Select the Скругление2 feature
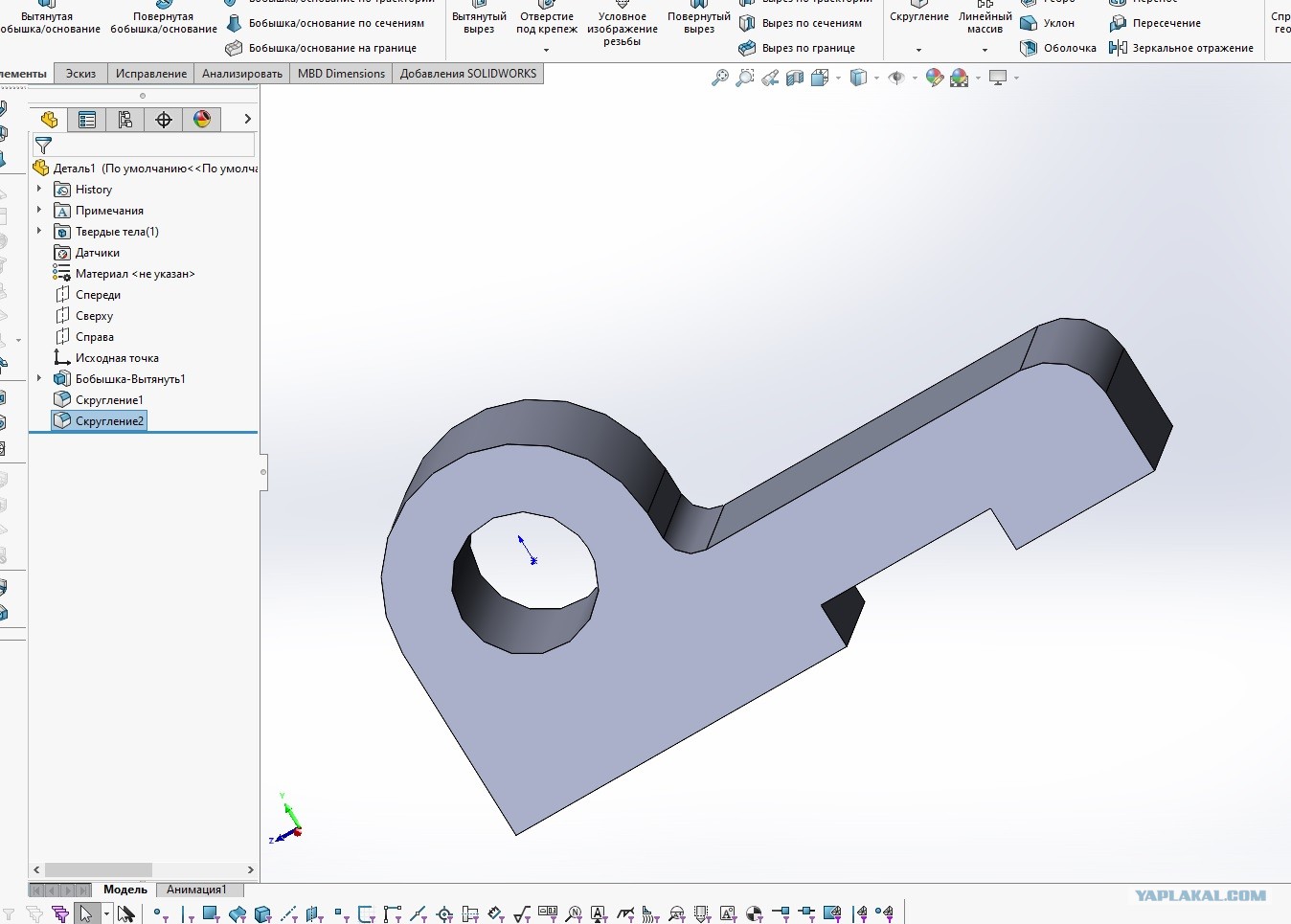1291x924 pixels. (99, 421)
